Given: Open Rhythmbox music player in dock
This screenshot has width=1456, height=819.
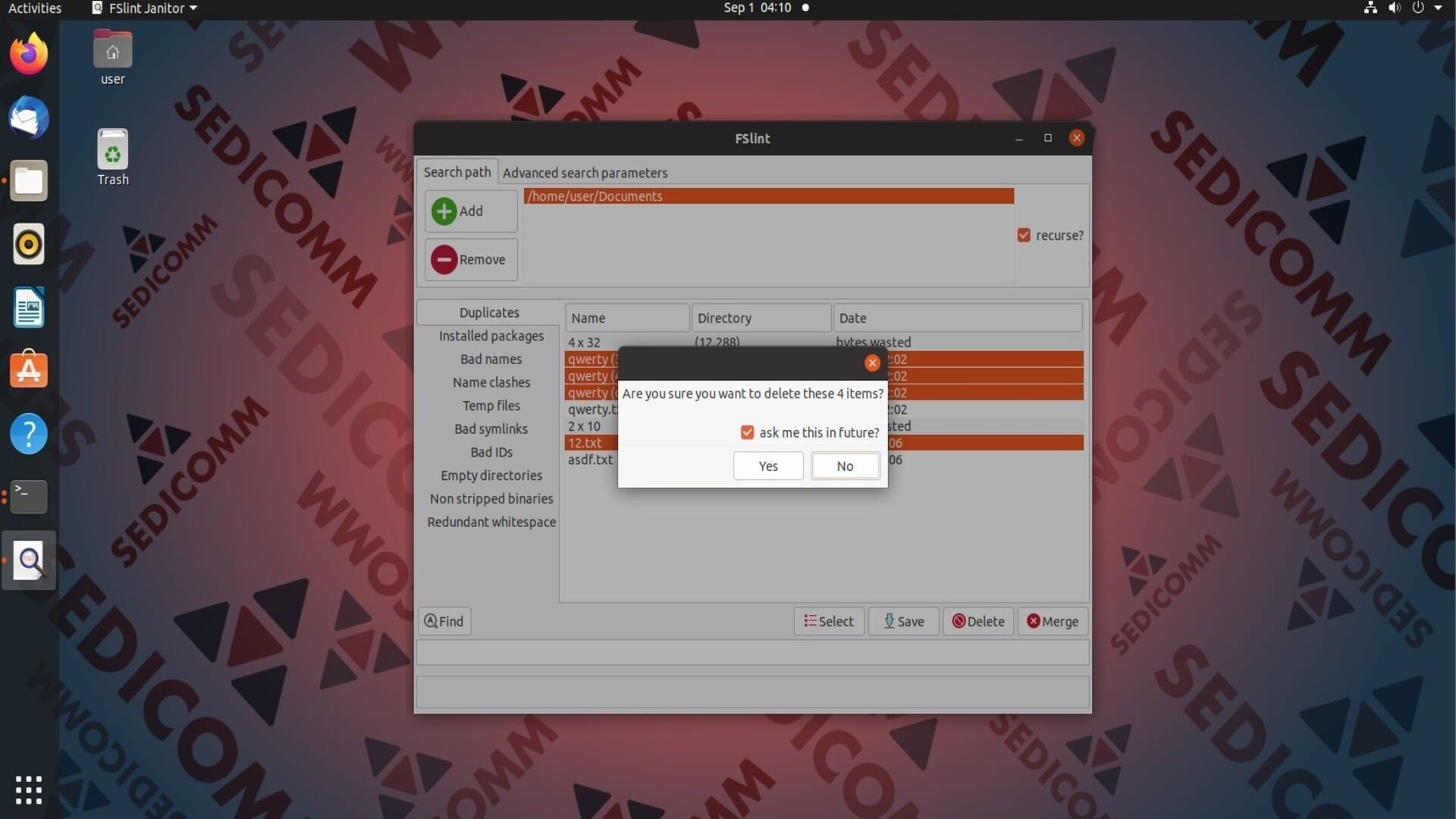Looking at the screenshot, I should point(29,244).
